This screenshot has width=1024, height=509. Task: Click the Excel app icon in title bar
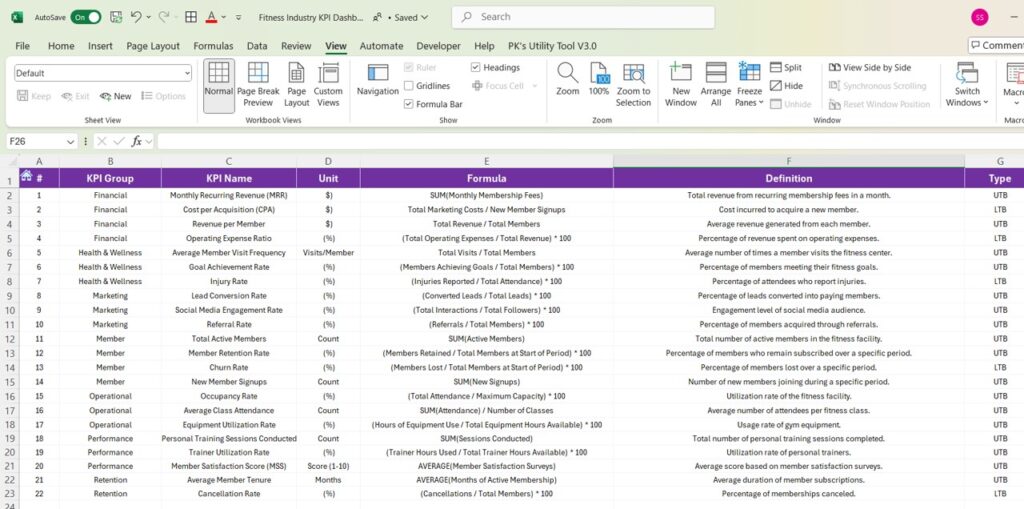(x=17, y=18)
